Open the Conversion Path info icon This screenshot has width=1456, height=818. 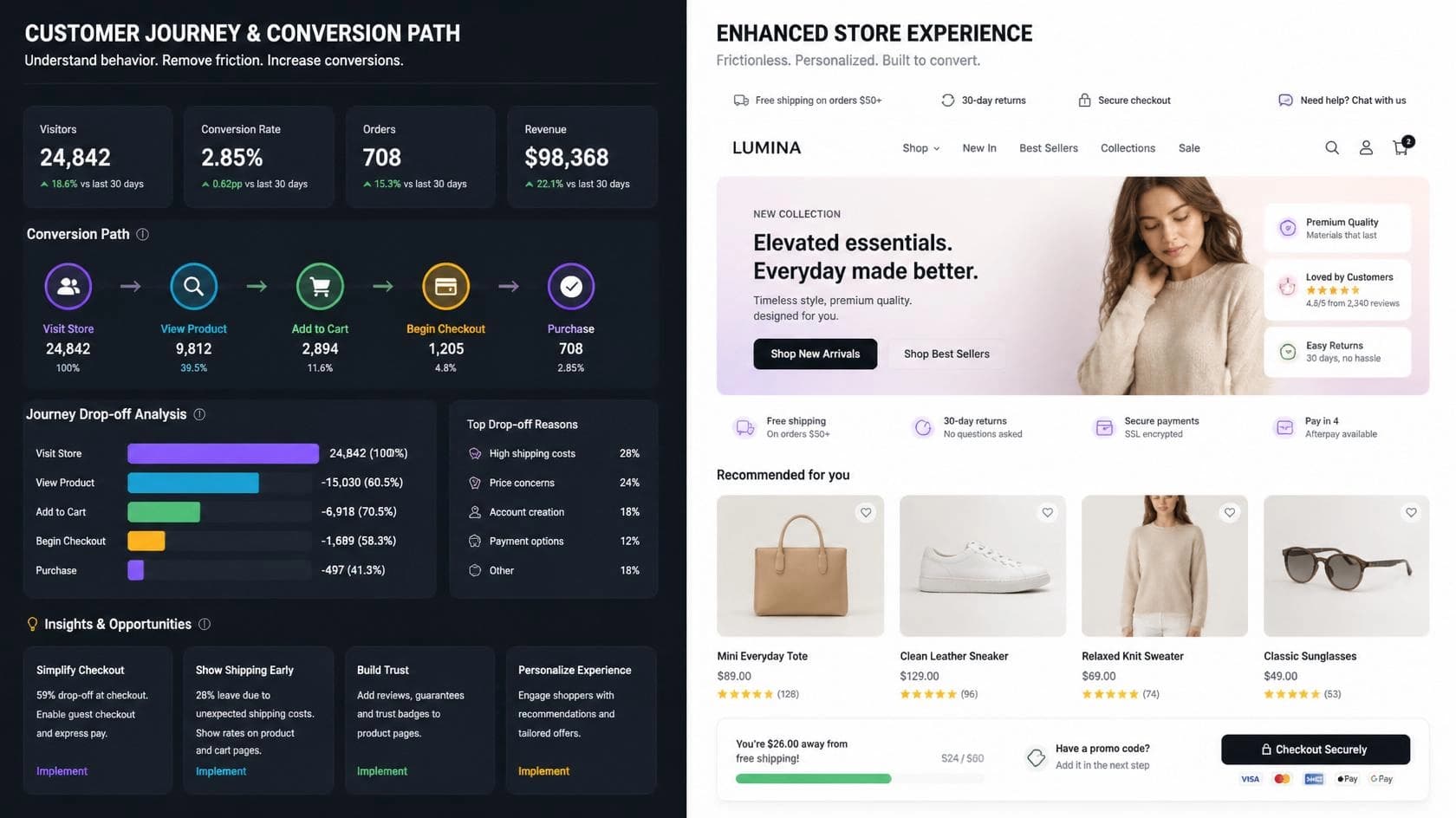pyautogui.click(x=143, y=234)
